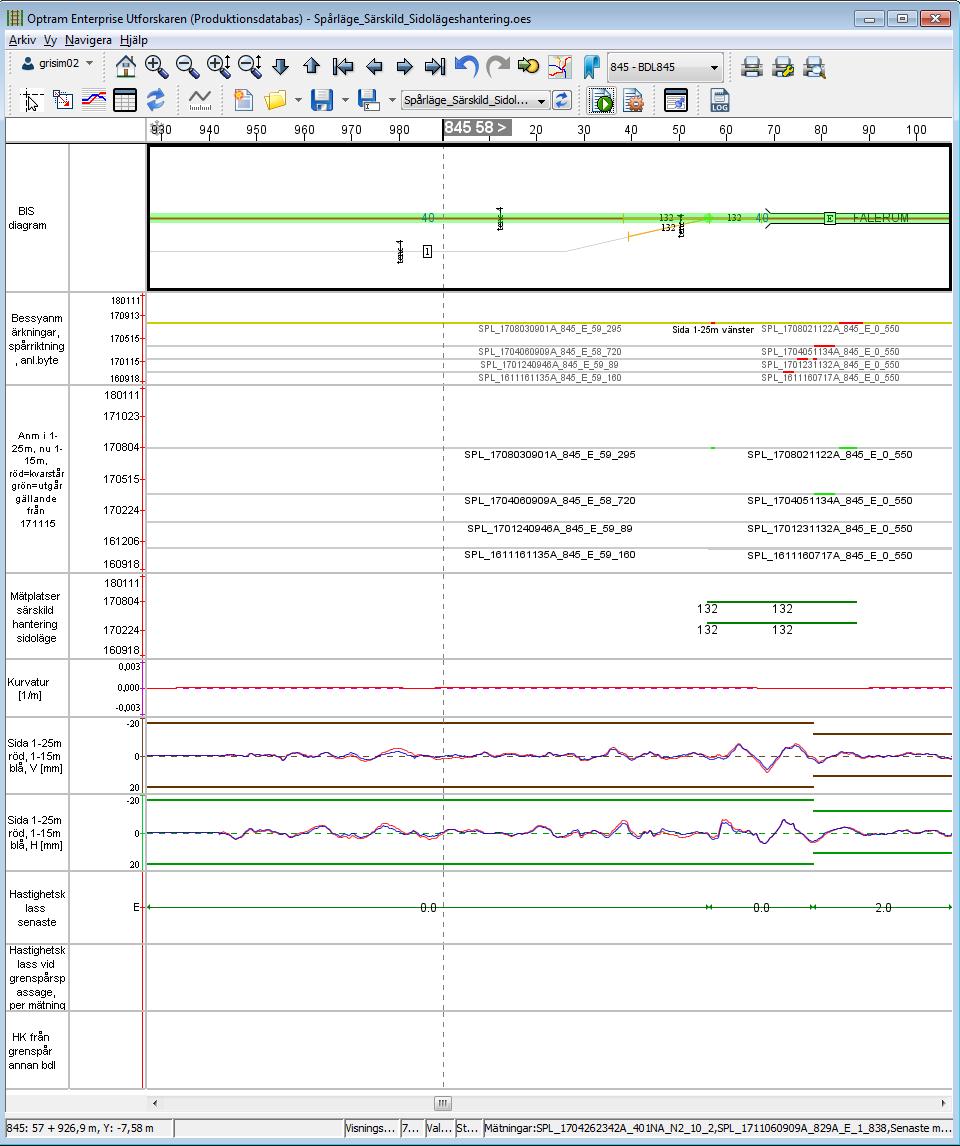Click the 845 58 > kilometer marker
This screenshot has width=960, height=1146.
[x=476, y=128]
